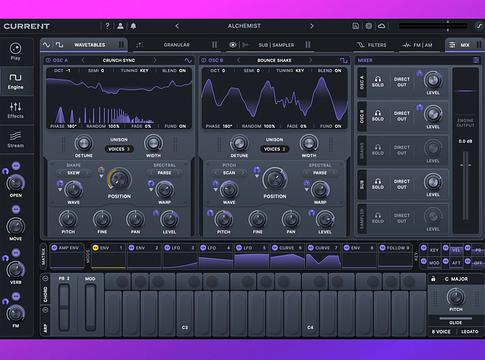Screen dimensions: 485x360
Task: Select the LFO 3 modulator tab
Action: tap(180, 248)
